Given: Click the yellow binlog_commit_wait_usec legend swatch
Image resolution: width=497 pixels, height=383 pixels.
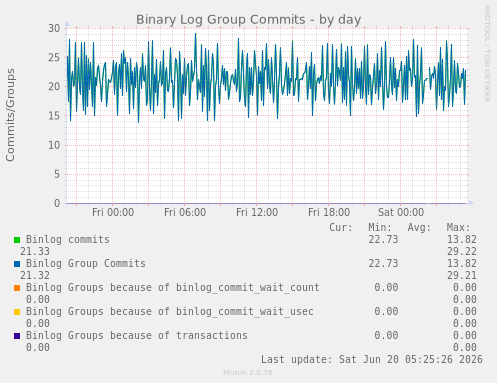Looking at the screenshot, I should pyautogui.click(x=17, y=312).
